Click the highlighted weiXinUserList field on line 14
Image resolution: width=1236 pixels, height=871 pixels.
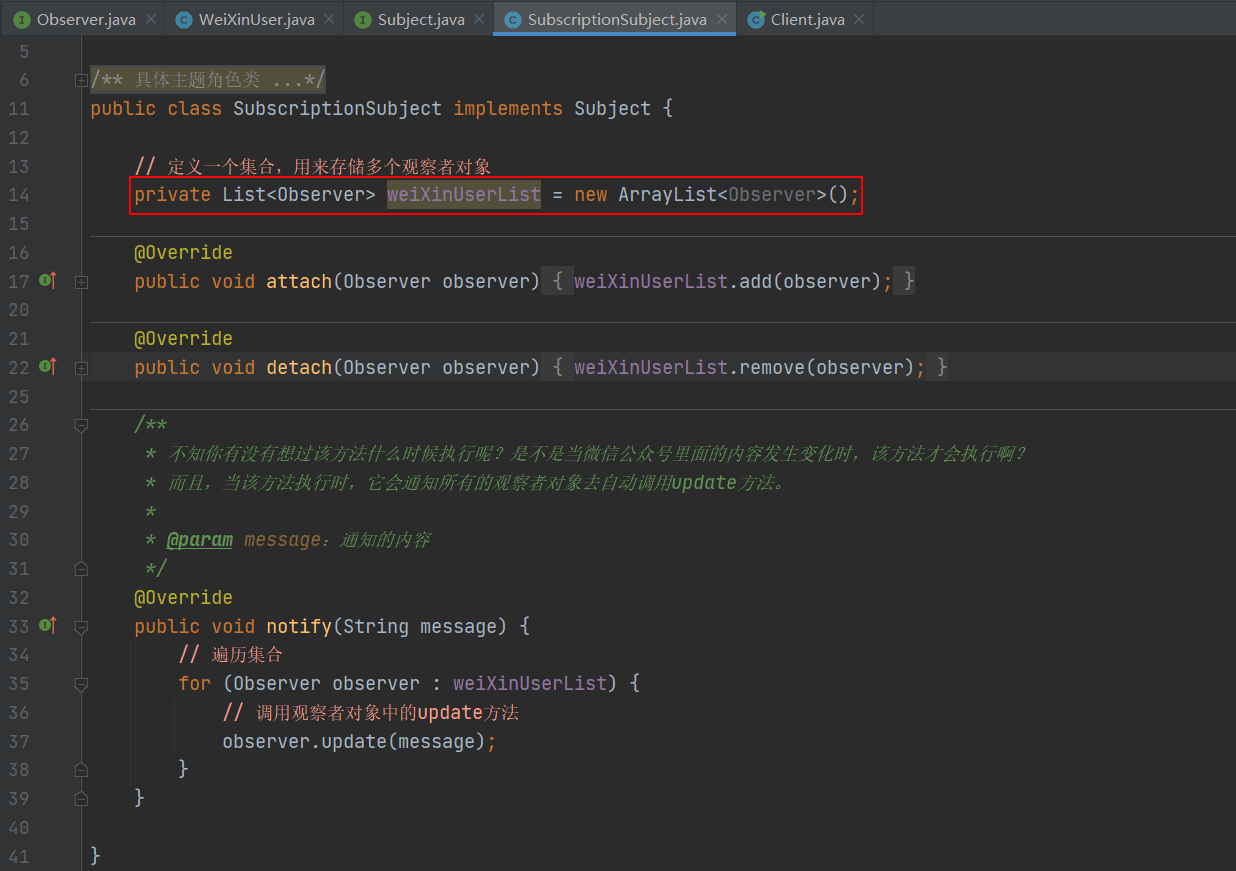click(464, 195)
